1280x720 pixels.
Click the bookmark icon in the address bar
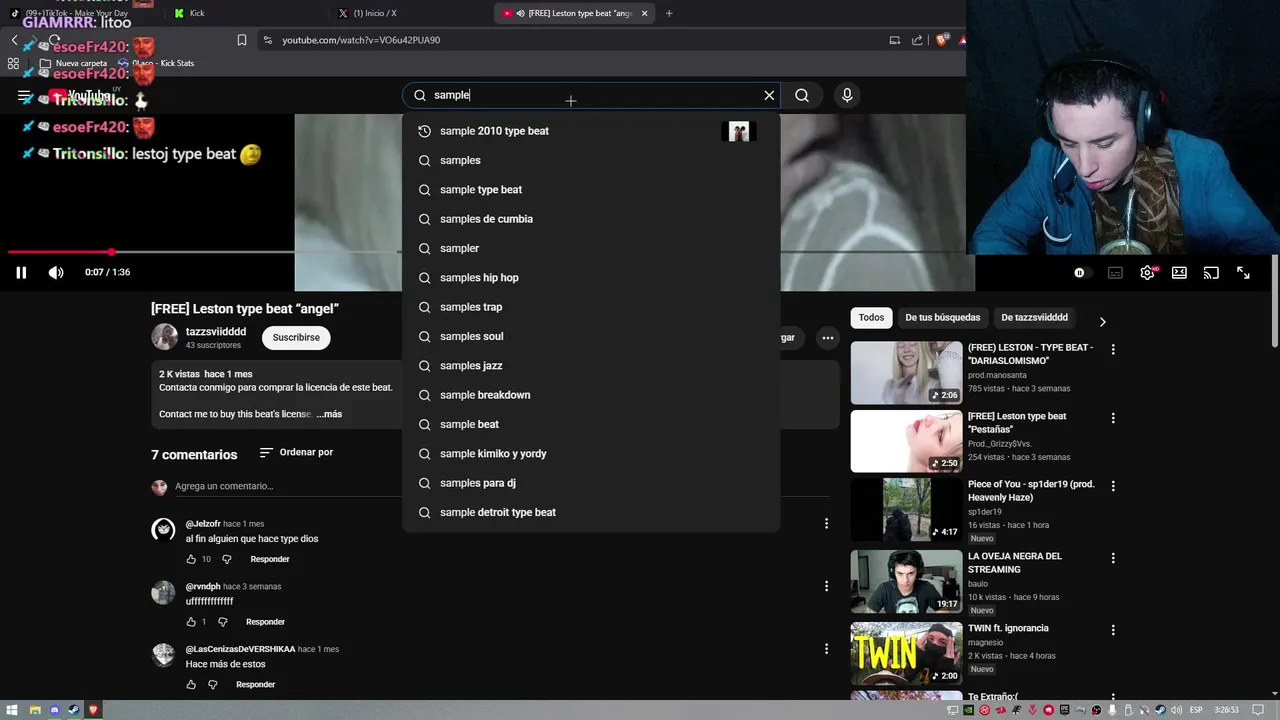pos(241,40)
